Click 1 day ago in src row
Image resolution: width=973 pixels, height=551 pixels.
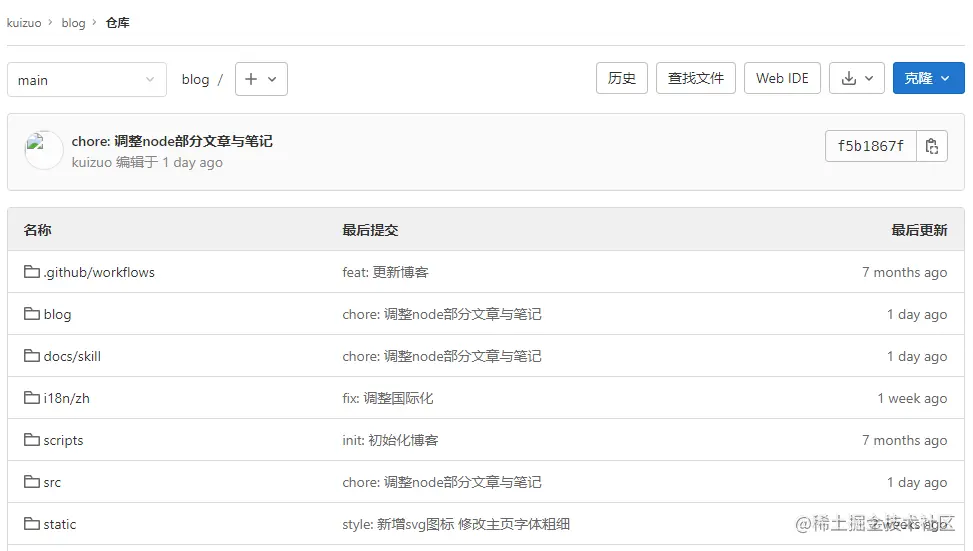917,482
